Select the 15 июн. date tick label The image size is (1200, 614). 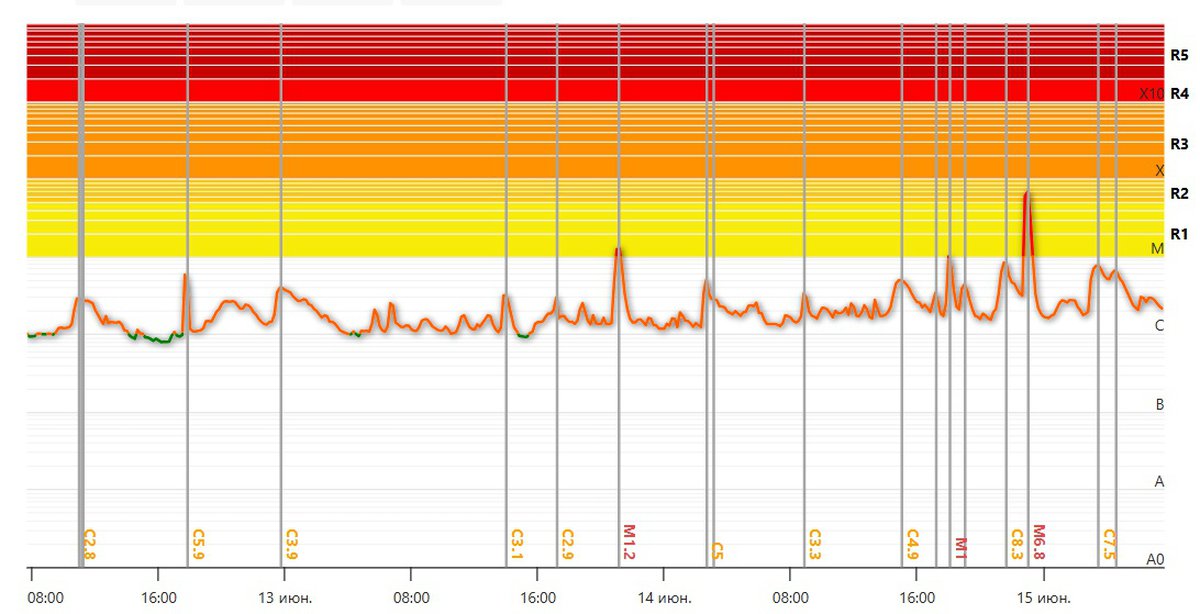(x=1044, y=598)
